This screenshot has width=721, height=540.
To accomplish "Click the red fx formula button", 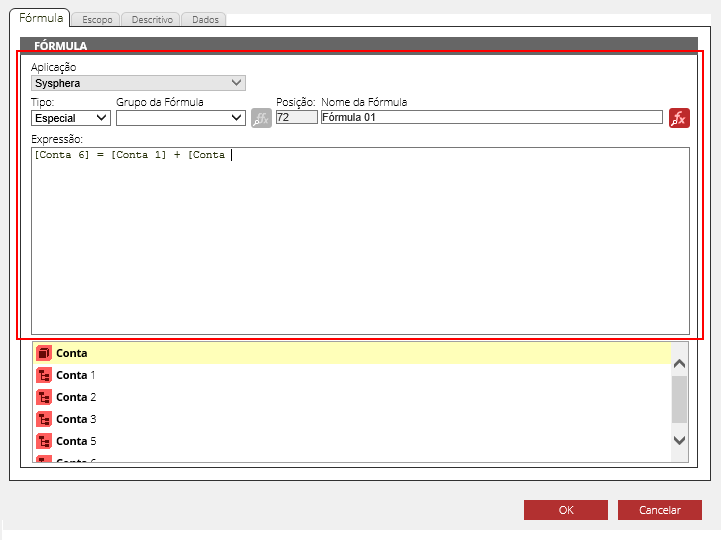I will [x=679, y=118].
